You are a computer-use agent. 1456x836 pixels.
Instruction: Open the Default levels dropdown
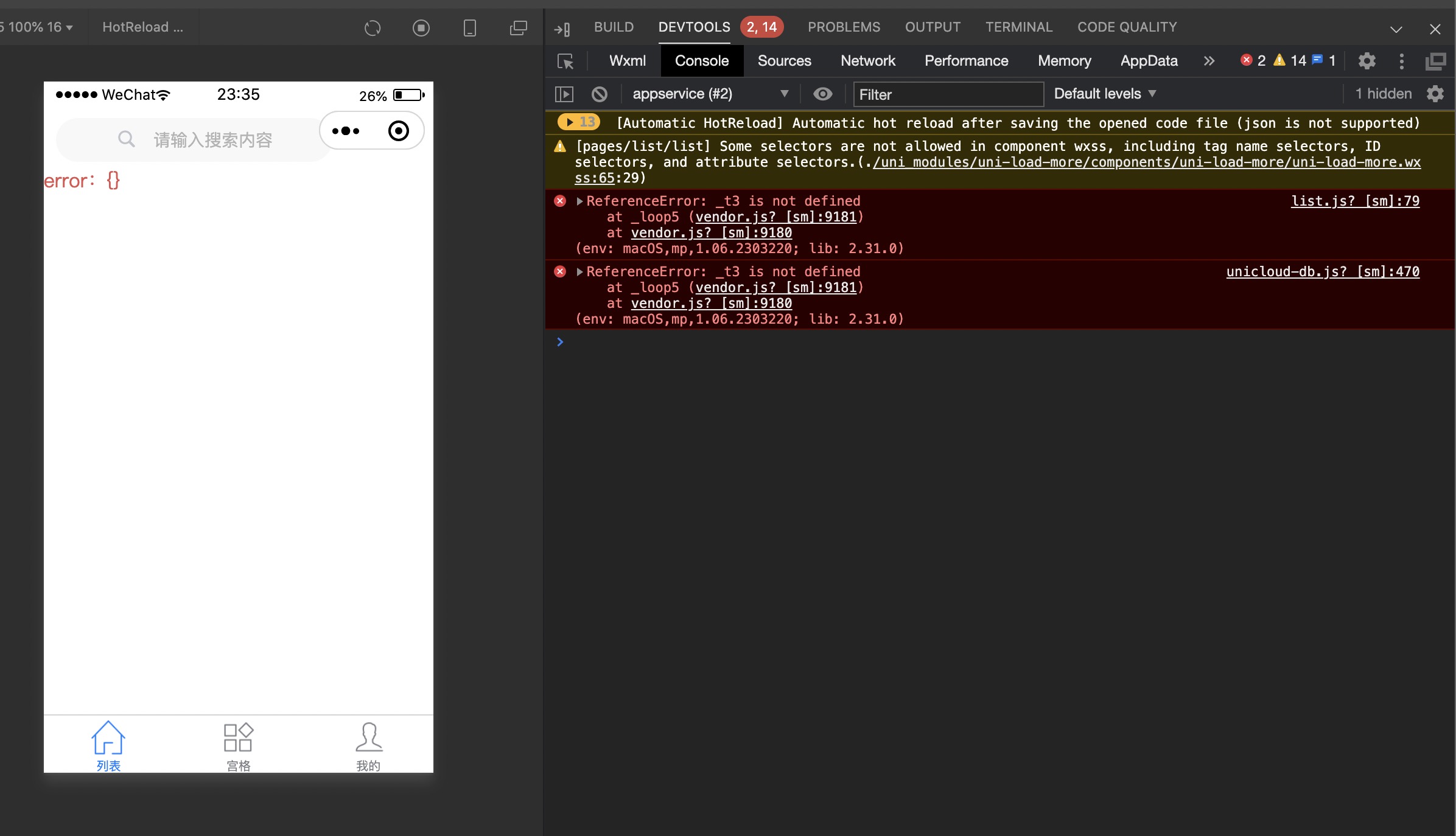[1104, 94]
